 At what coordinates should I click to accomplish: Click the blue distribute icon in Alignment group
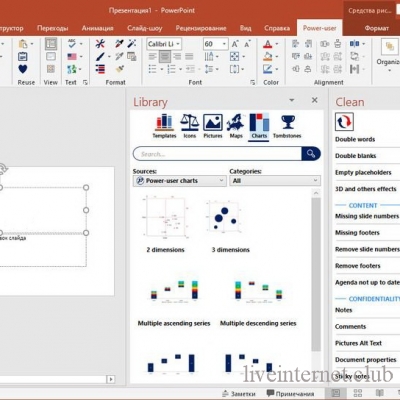point(354,44)
